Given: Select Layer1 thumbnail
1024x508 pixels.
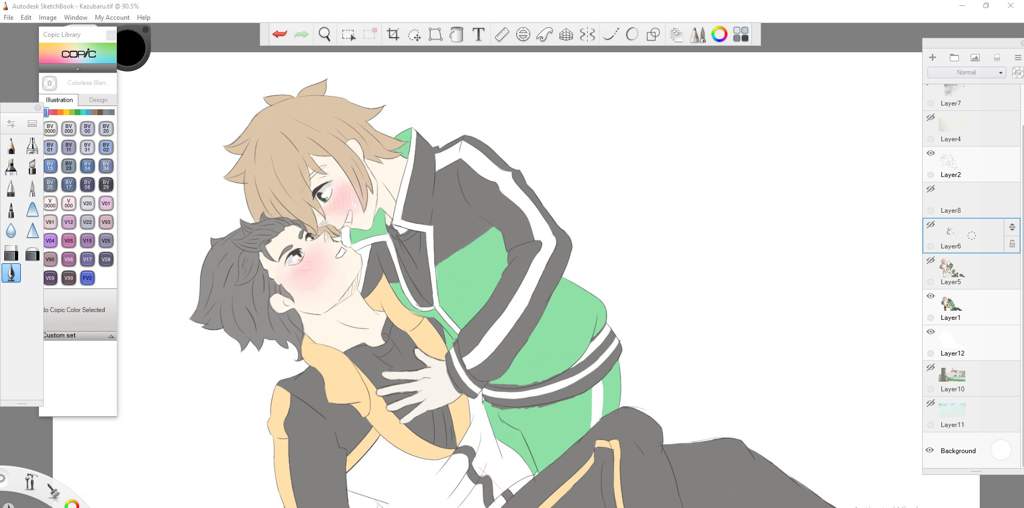Looking at the screenshot, I should 950,303.
